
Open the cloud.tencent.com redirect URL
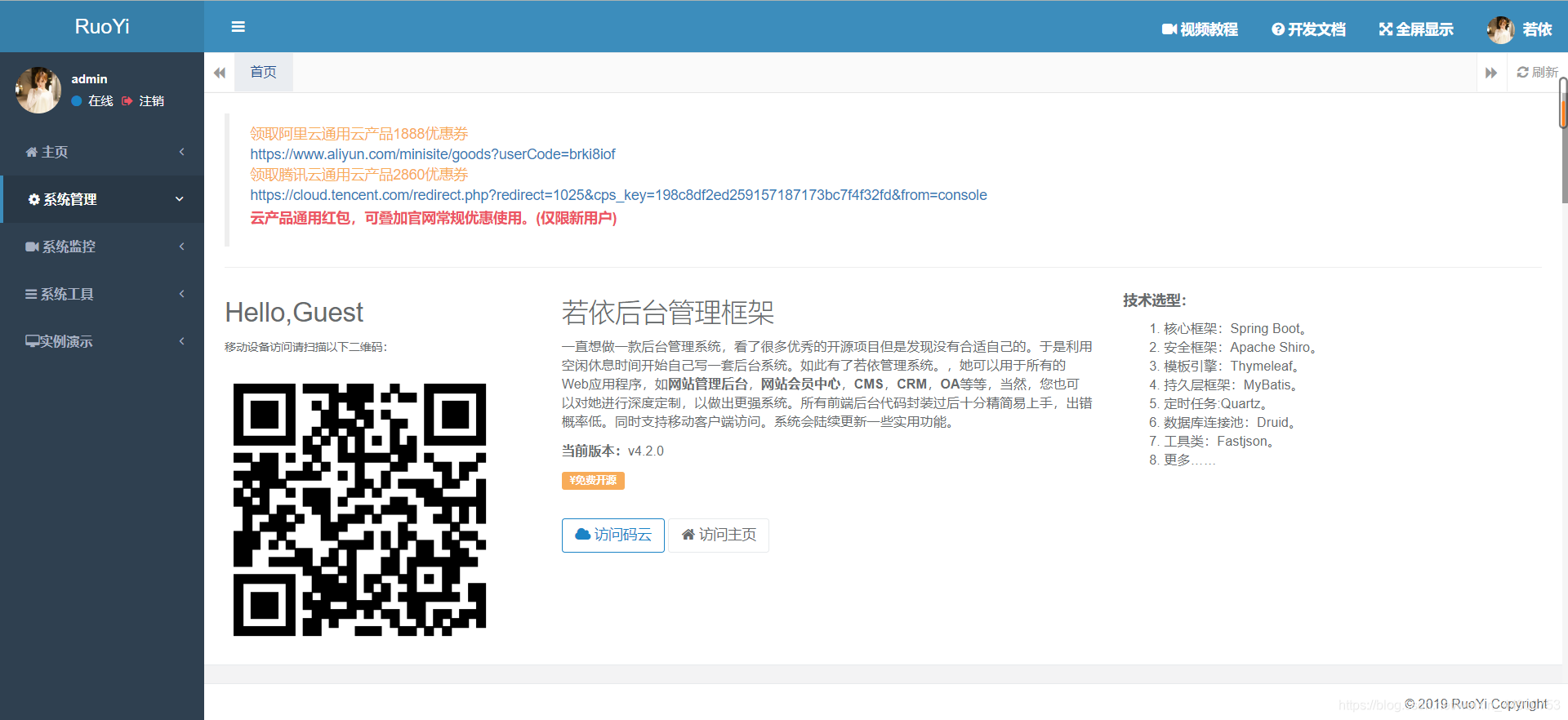618,195
